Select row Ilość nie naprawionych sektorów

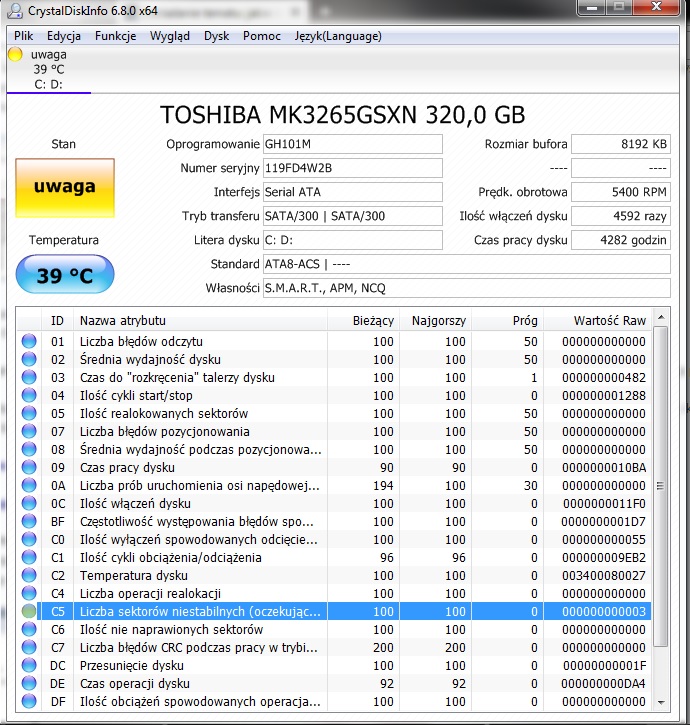pyautogui.click(x=334, y=630)
